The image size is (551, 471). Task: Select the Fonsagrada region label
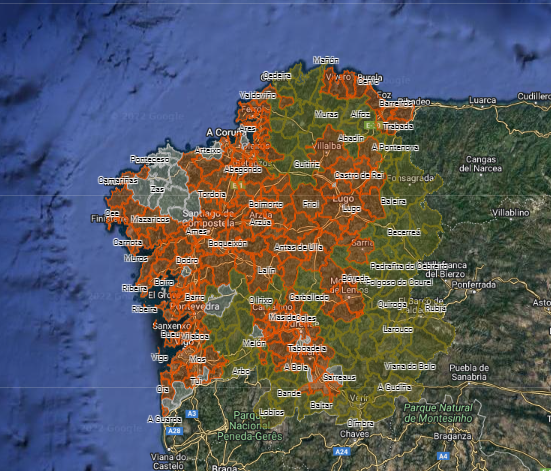410,178
